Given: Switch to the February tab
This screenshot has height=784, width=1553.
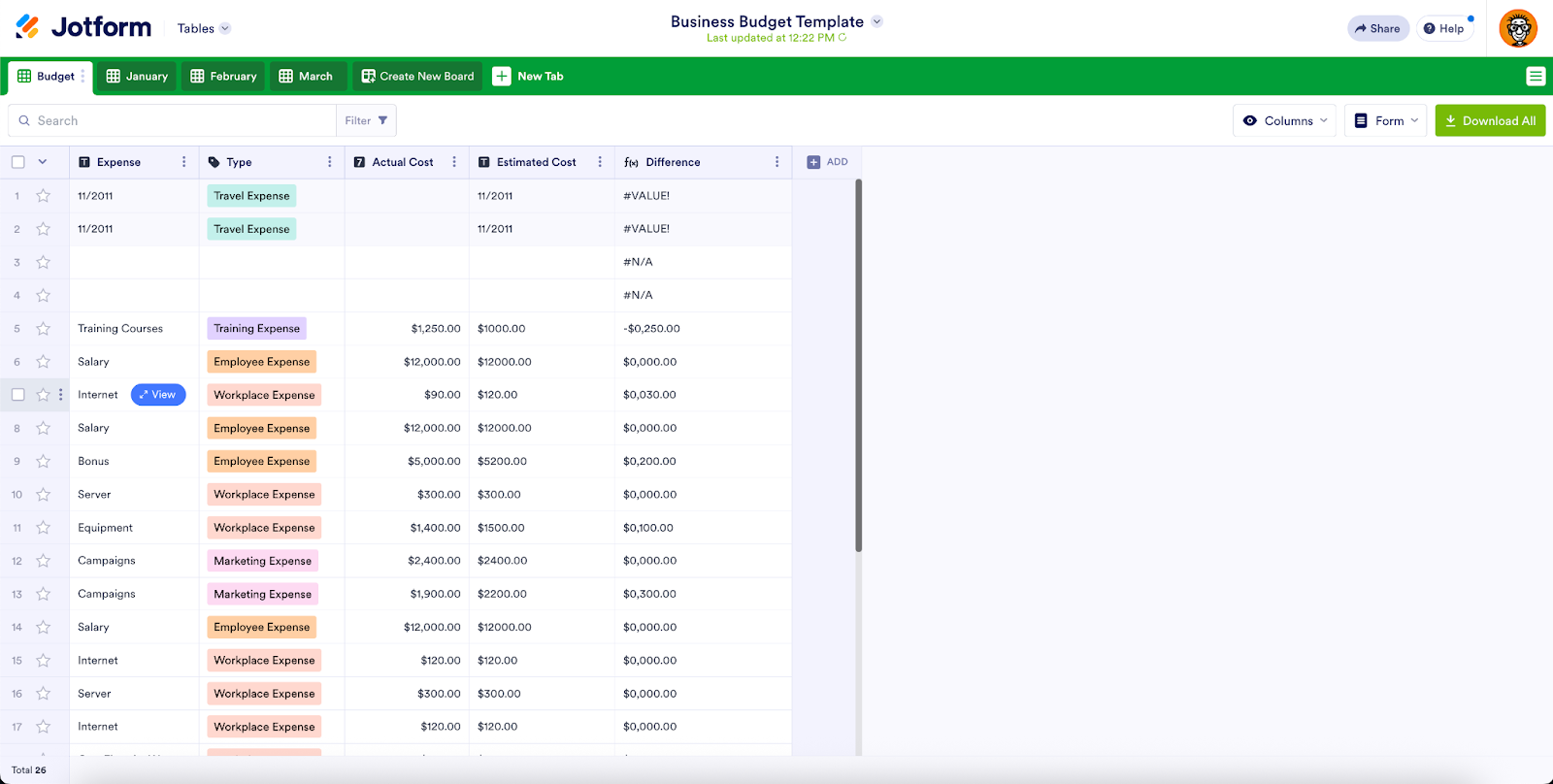Looking at the screenshot, I should pyautogui.click(x=224, y=76).
